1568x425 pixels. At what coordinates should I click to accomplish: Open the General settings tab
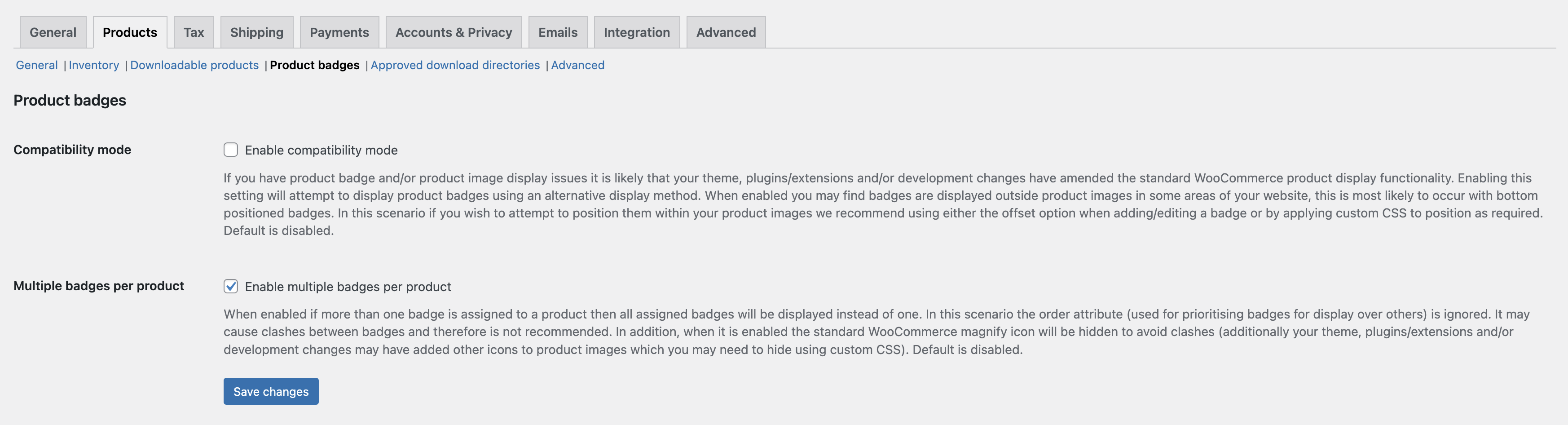(53, 32)
